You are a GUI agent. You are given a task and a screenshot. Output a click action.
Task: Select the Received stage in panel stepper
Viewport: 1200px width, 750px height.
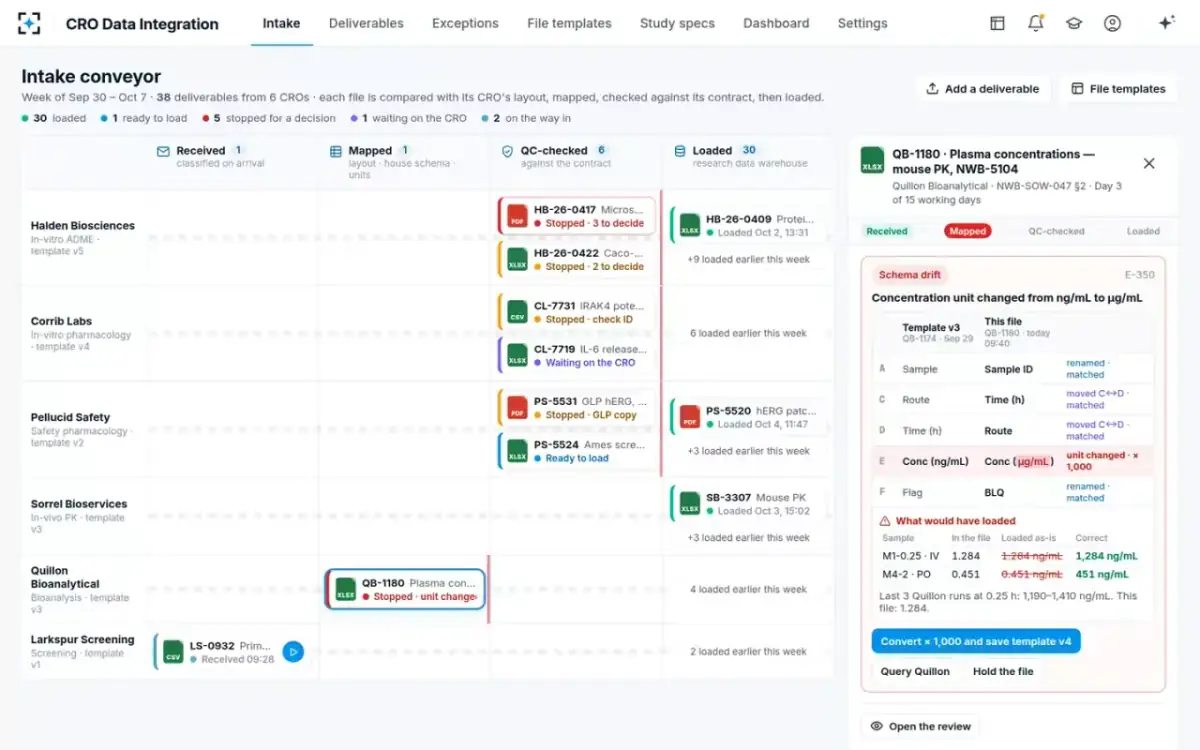[887, 231]
